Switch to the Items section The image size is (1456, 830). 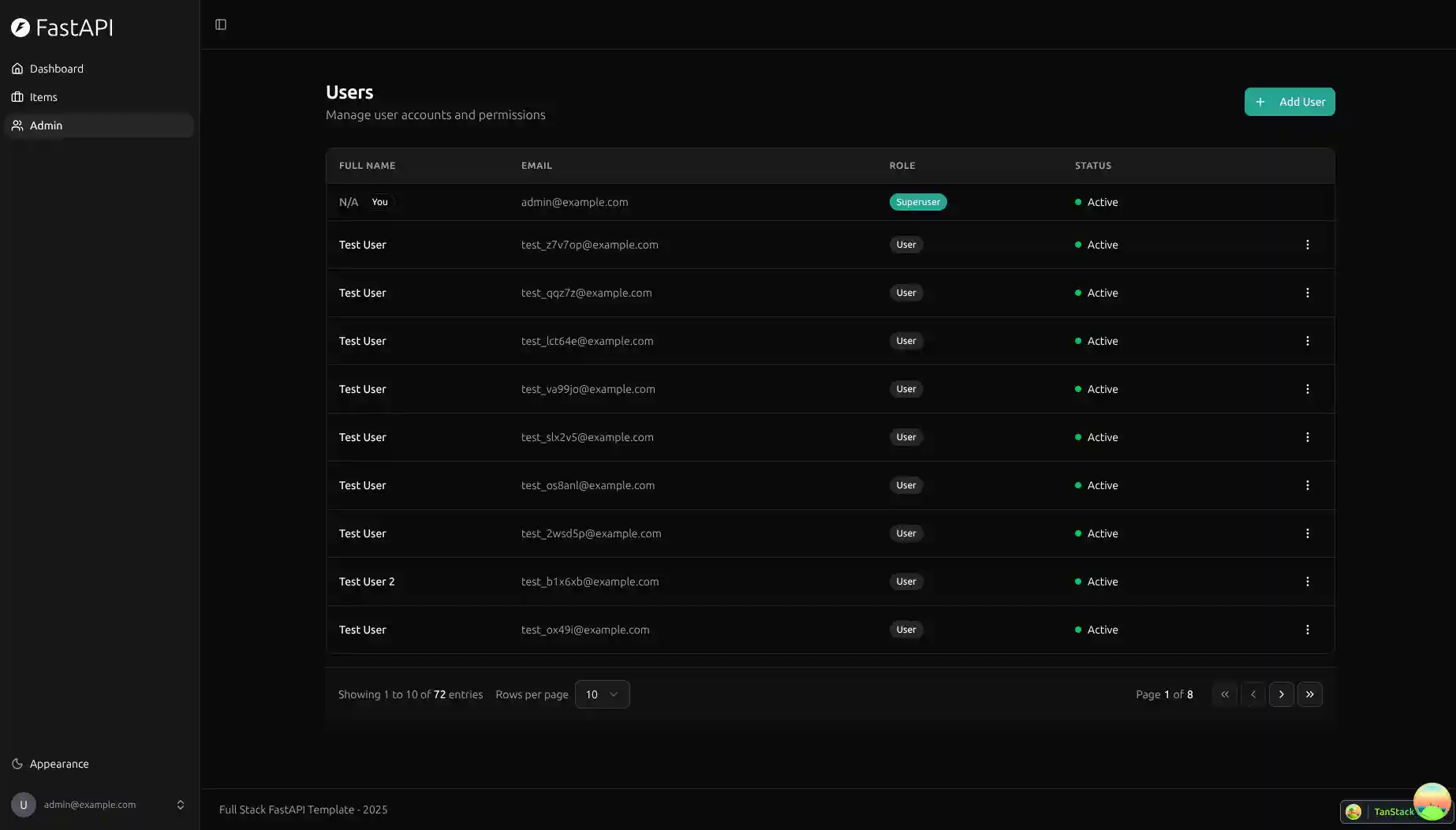(43, 96)
